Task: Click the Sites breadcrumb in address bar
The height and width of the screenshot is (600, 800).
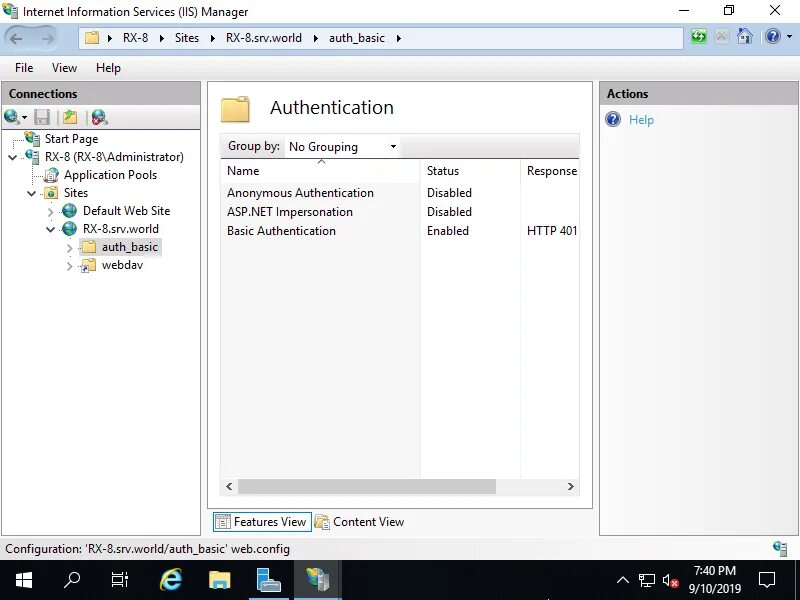Action: 187,38
